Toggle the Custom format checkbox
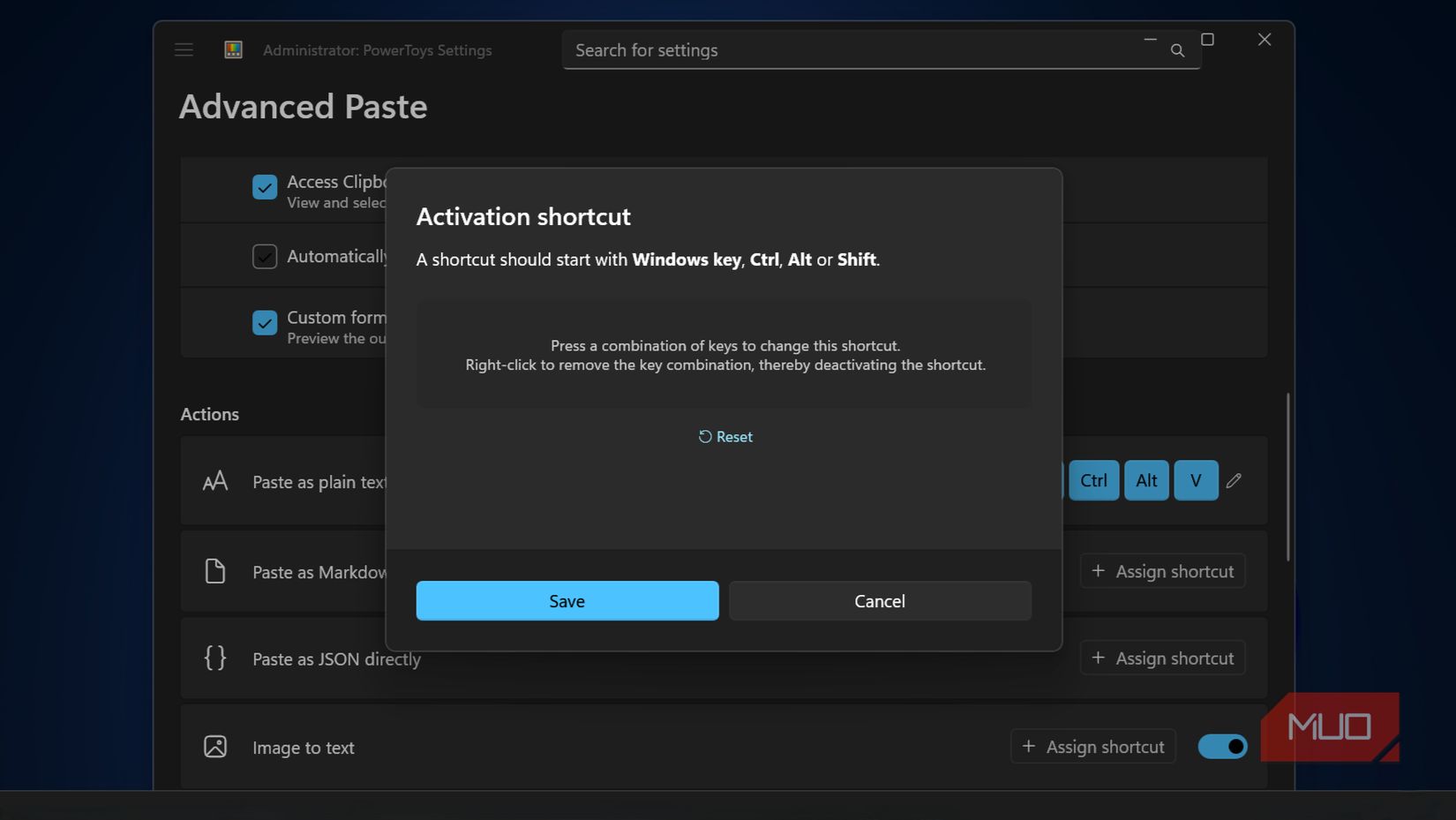The image size is (1456, 820). (265, 322)
